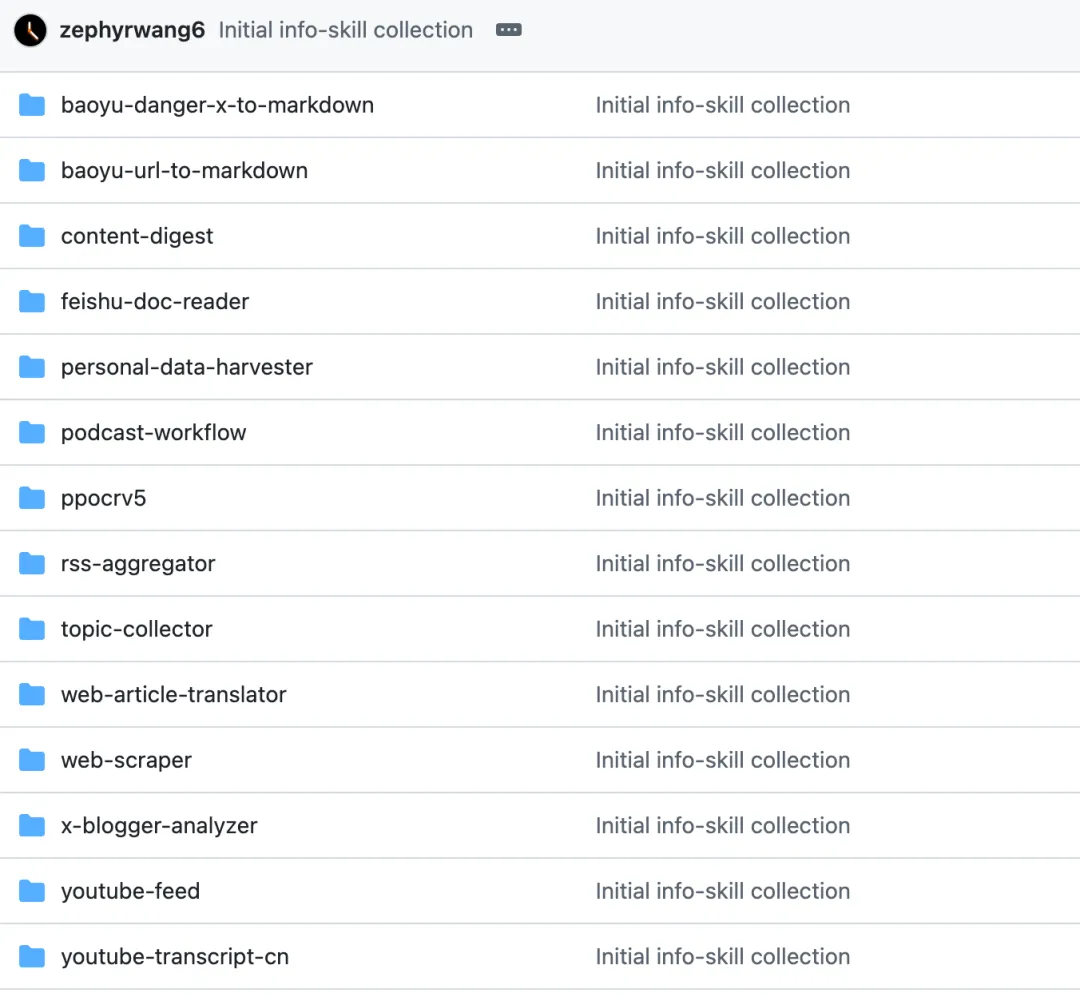The width and height of the screenshot is (1080, 997).
Task: Click folder icon next to web-scraper
Action: click(32, 760)
